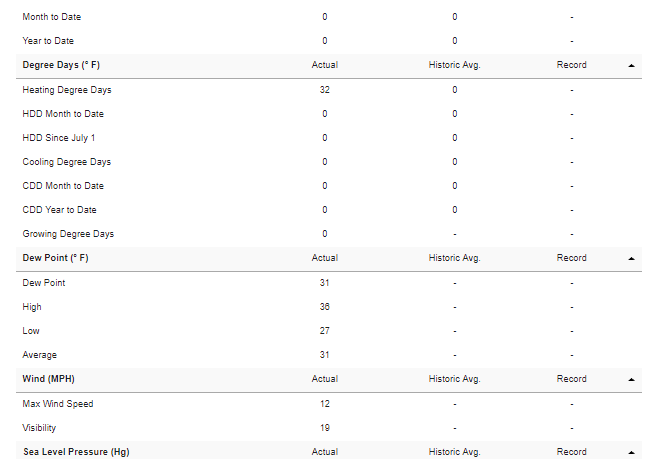Click Actual column in Wind header

pos(325,379)
